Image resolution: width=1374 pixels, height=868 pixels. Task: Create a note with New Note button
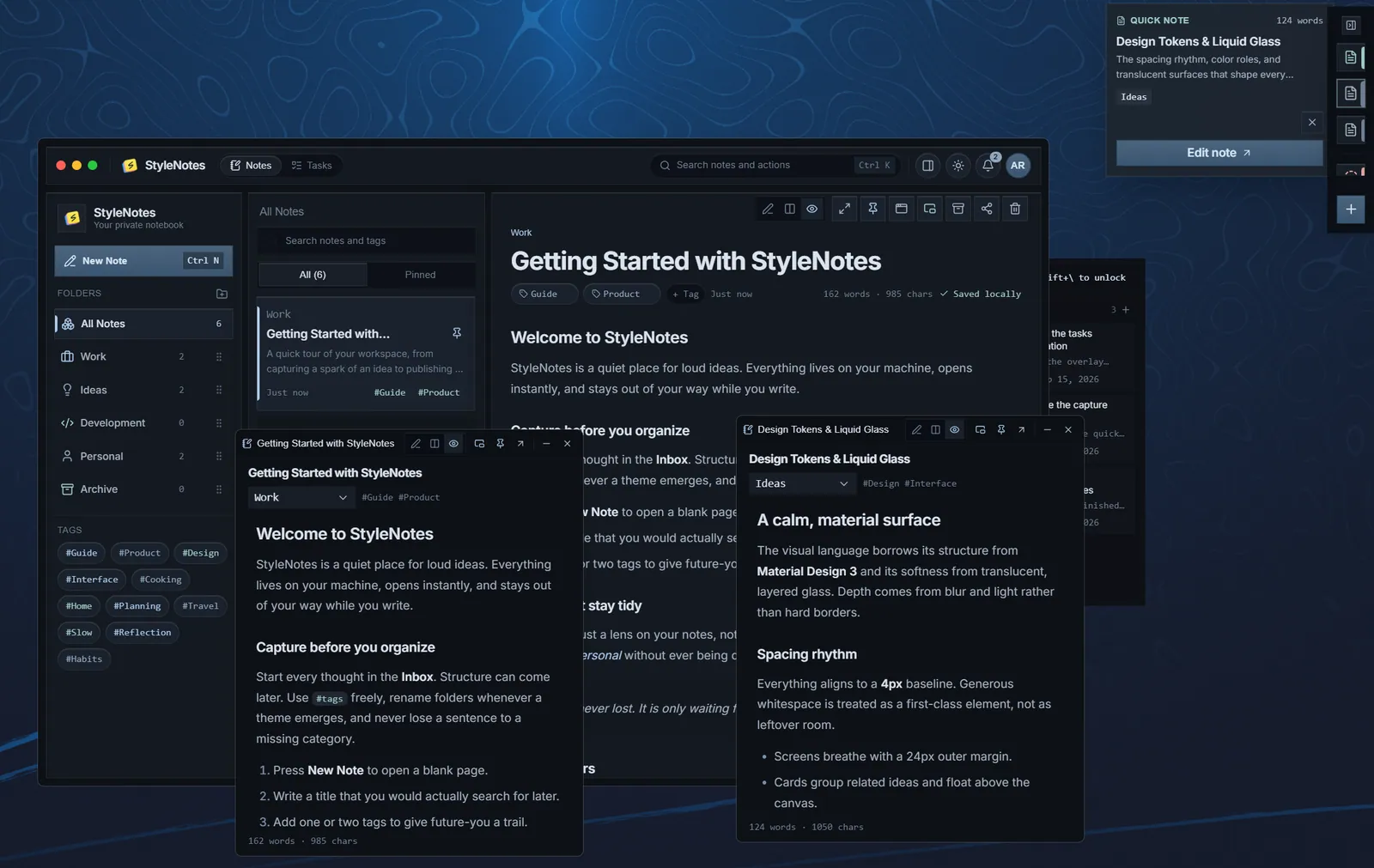click(x=143, y=261)
